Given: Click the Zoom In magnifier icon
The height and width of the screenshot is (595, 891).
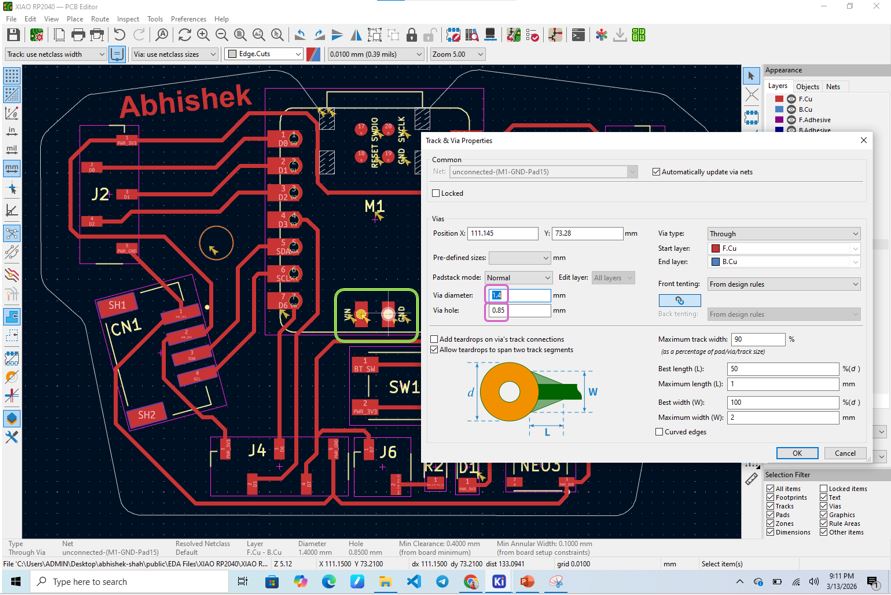Looking at the screenshot, I should 203,35.
